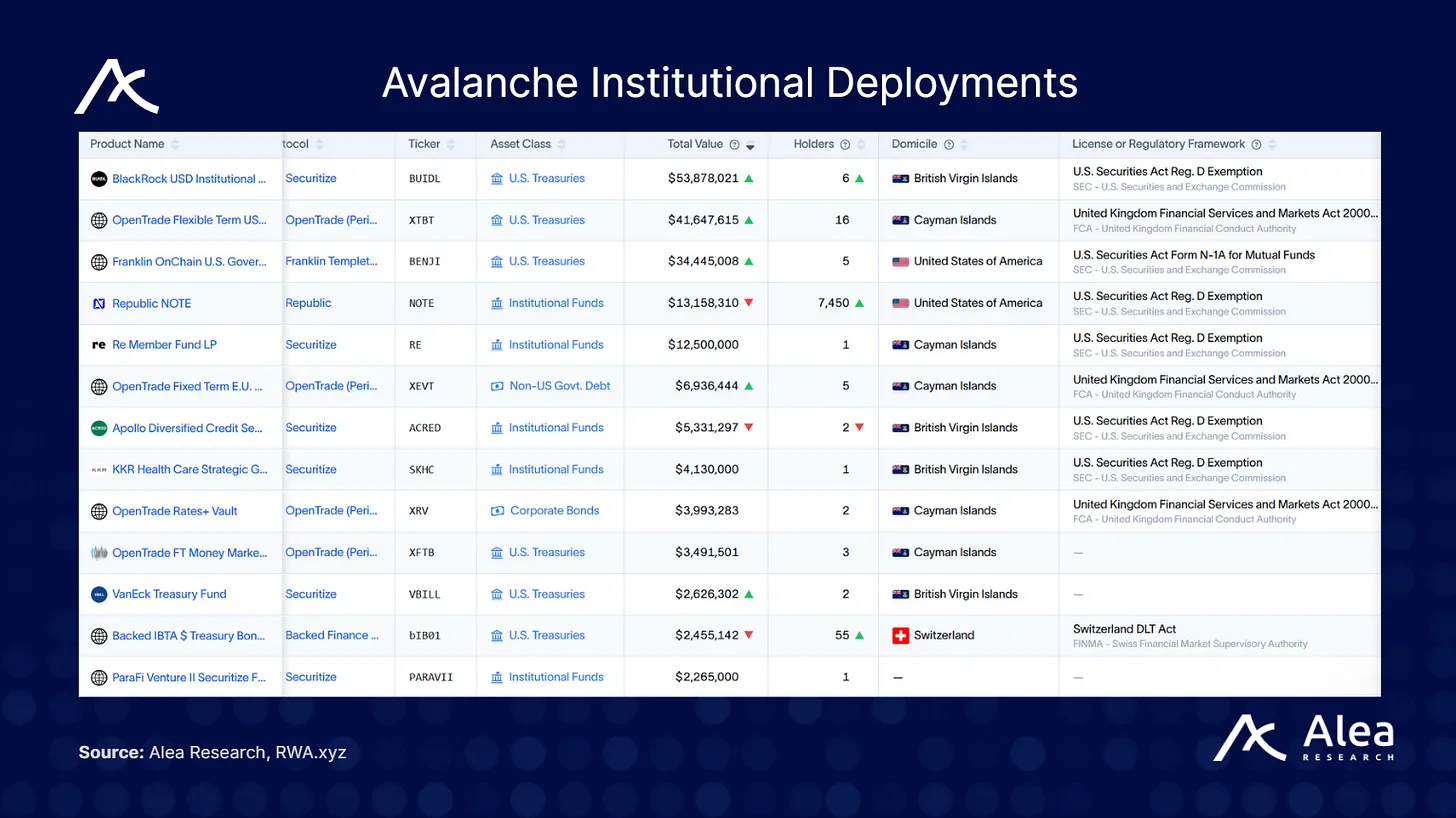Click the KKR logo icon

[x=99, y=469]
